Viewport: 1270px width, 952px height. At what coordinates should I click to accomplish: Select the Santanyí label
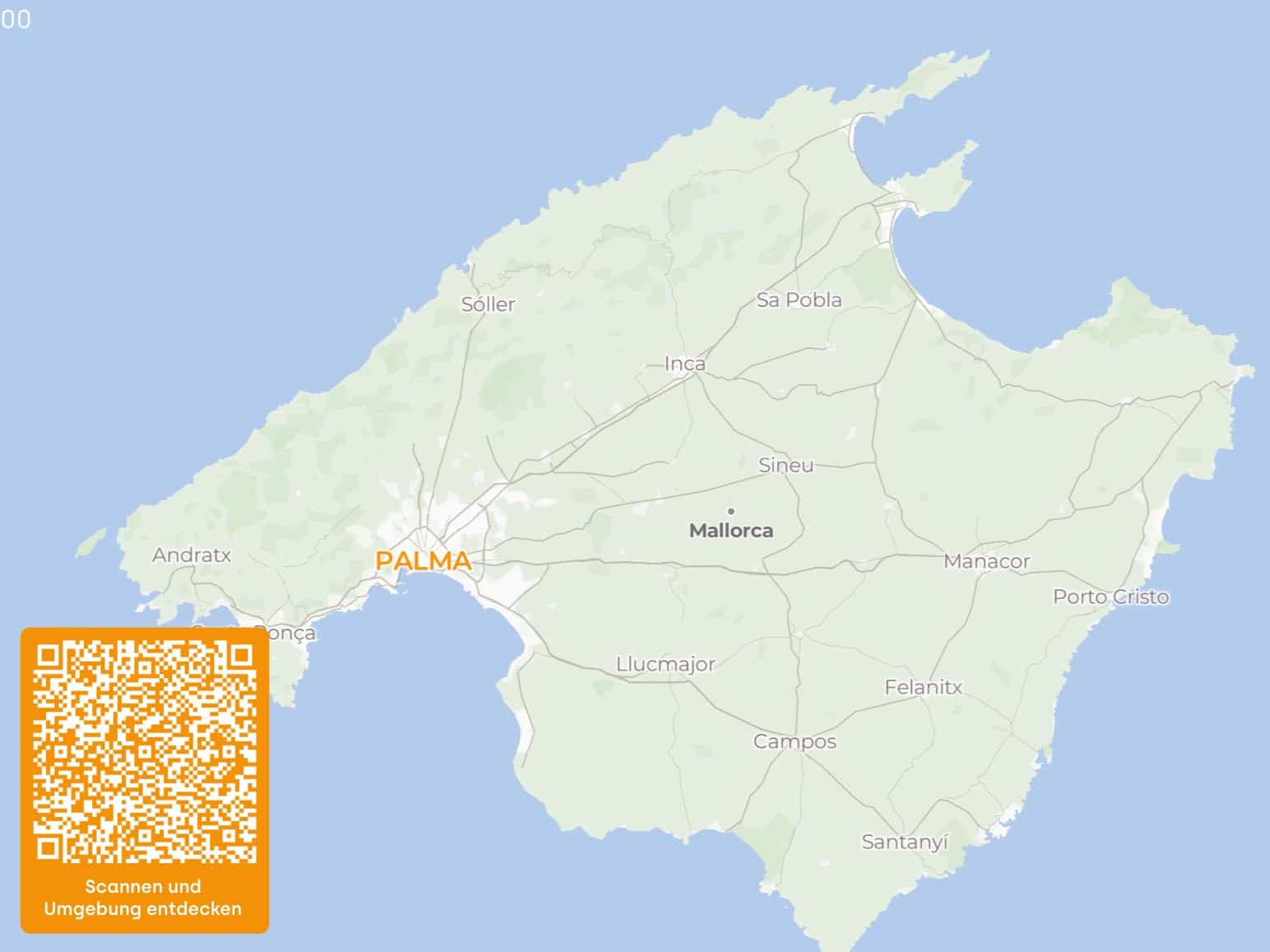905,843
